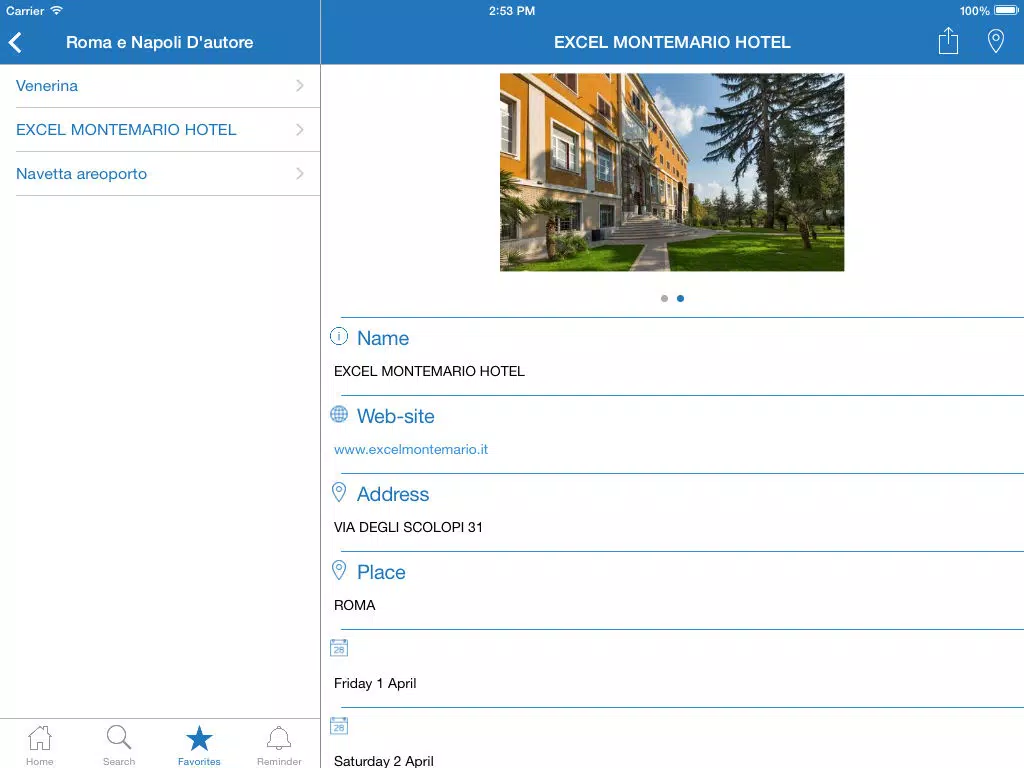Tap the pin icon beside Address
Image resolution: width=1024 pixels, height=768 pixels.
[339, 492]
